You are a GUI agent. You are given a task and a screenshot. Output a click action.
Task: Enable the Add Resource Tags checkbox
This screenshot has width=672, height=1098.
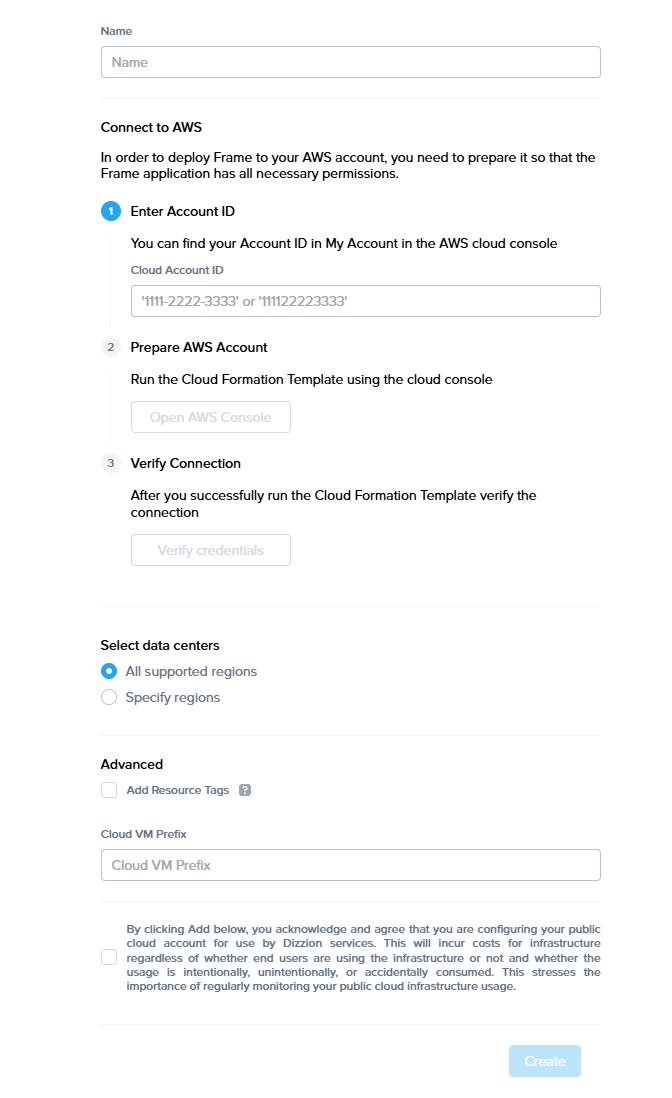(x=109, y=790)
